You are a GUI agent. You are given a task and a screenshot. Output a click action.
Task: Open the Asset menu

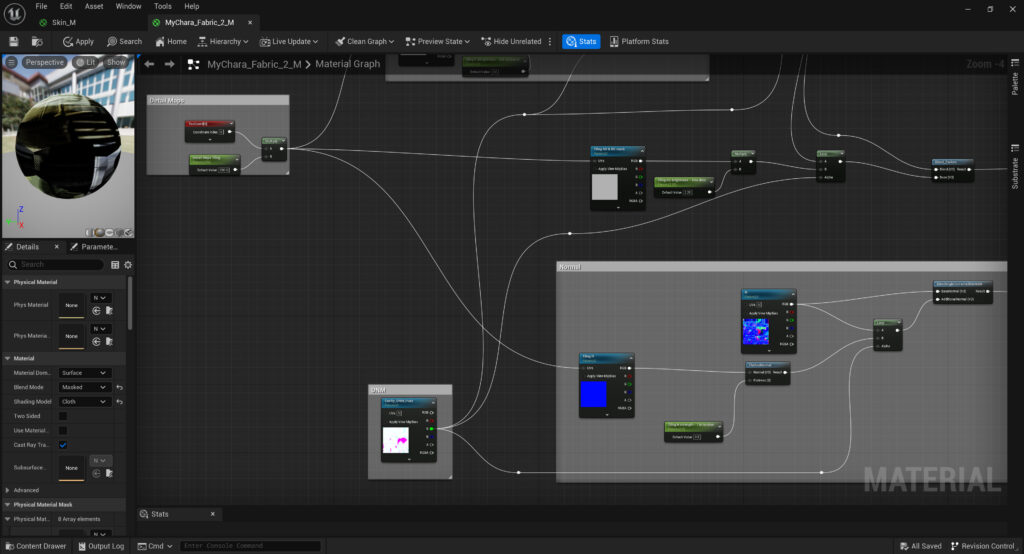point(94,6)
